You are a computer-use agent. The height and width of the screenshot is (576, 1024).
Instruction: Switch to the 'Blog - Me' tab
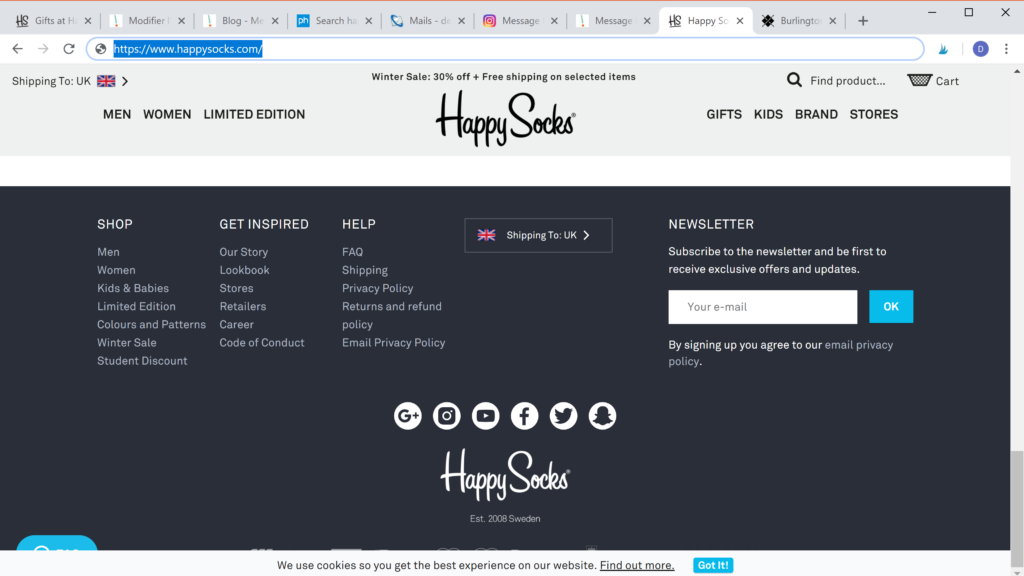click(241, 21)
